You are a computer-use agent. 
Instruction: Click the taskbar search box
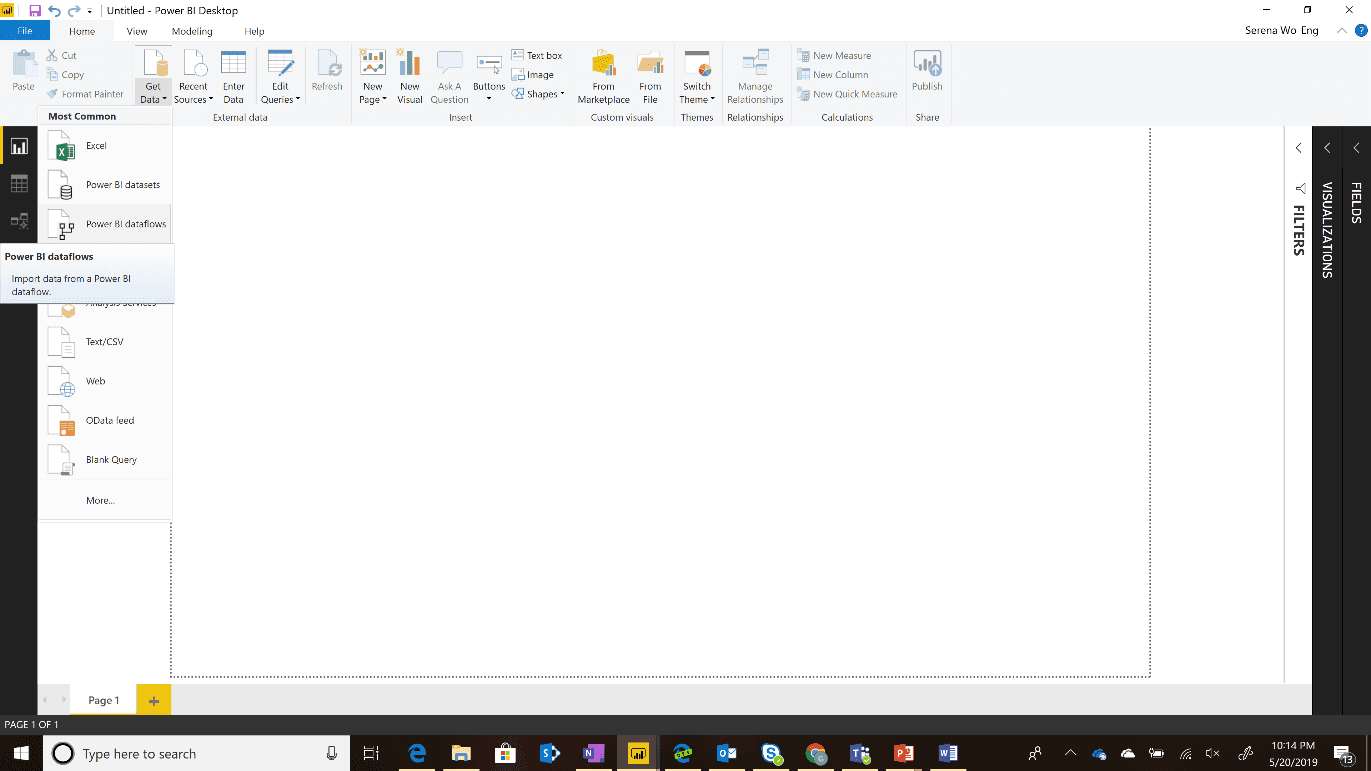tap(197, 754)
